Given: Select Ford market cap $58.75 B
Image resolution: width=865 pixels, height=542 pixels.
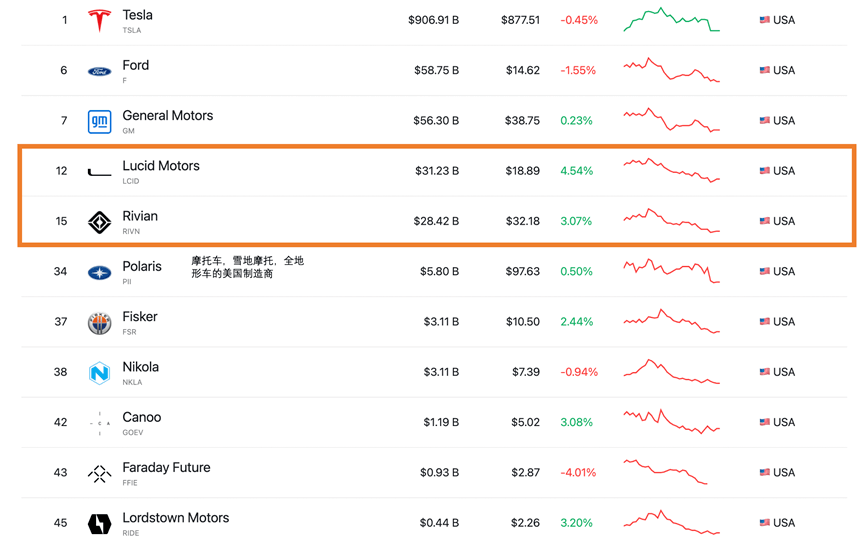Looking at the screenshot, I should coord(436,70).
